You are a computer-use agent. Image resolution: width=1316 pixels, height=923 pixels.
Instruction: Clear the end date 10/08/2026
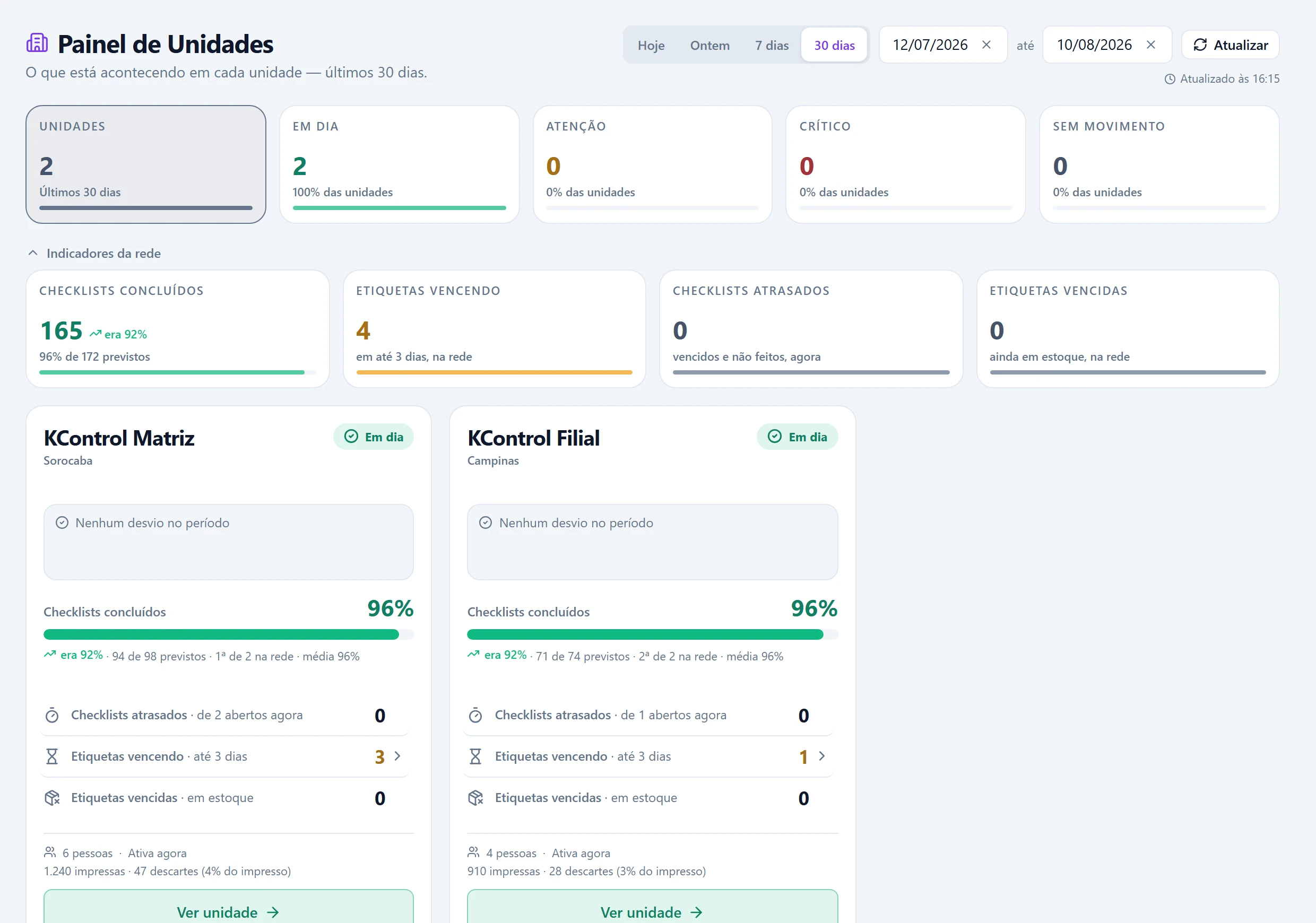coord(1151,45)
